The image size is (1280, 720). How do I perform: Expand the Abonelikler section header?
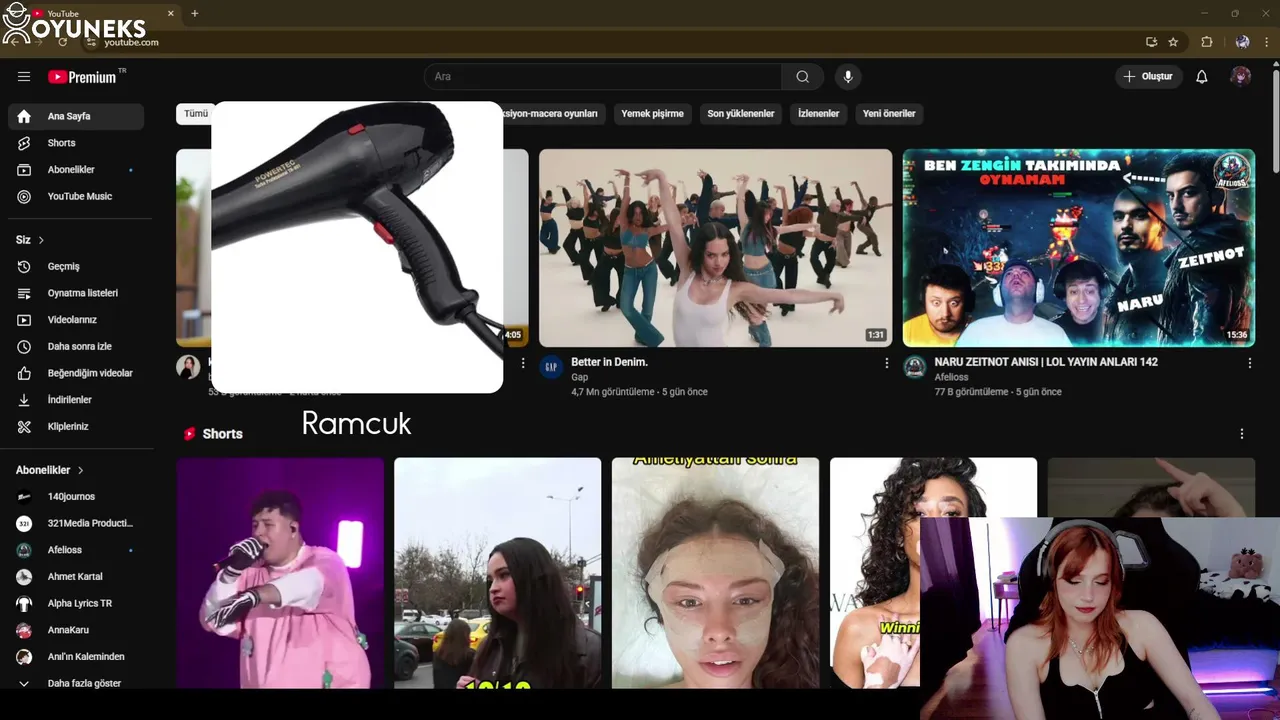50,470
